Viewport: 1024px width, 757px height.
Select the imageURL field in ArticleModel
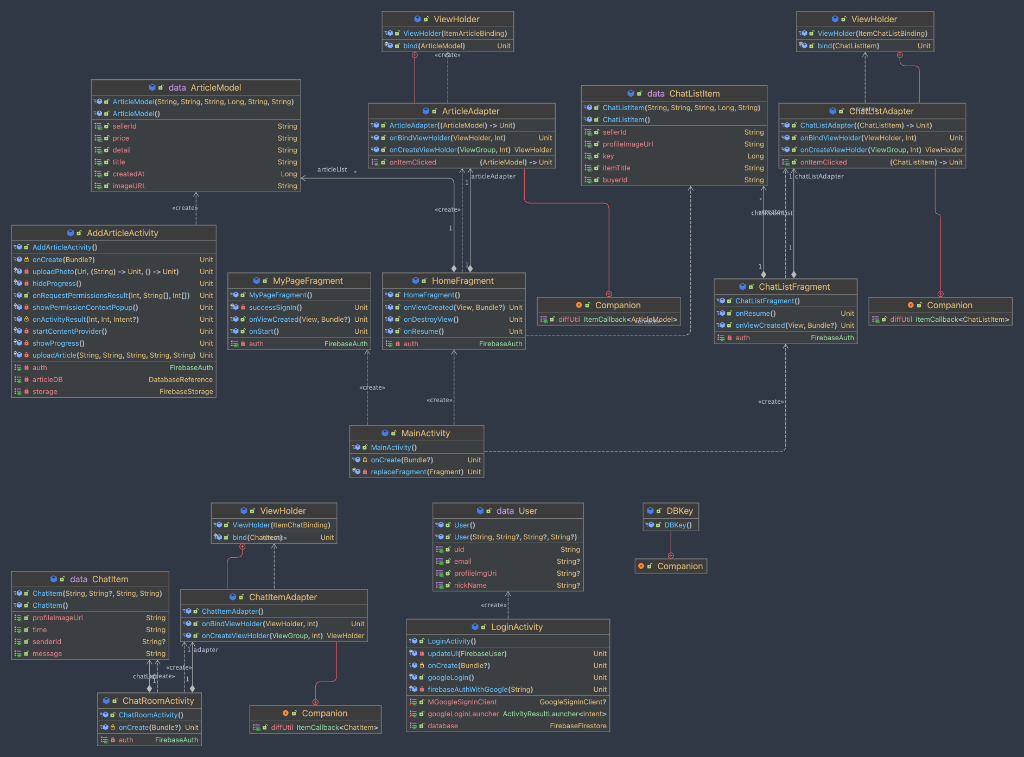click(196, 186)
